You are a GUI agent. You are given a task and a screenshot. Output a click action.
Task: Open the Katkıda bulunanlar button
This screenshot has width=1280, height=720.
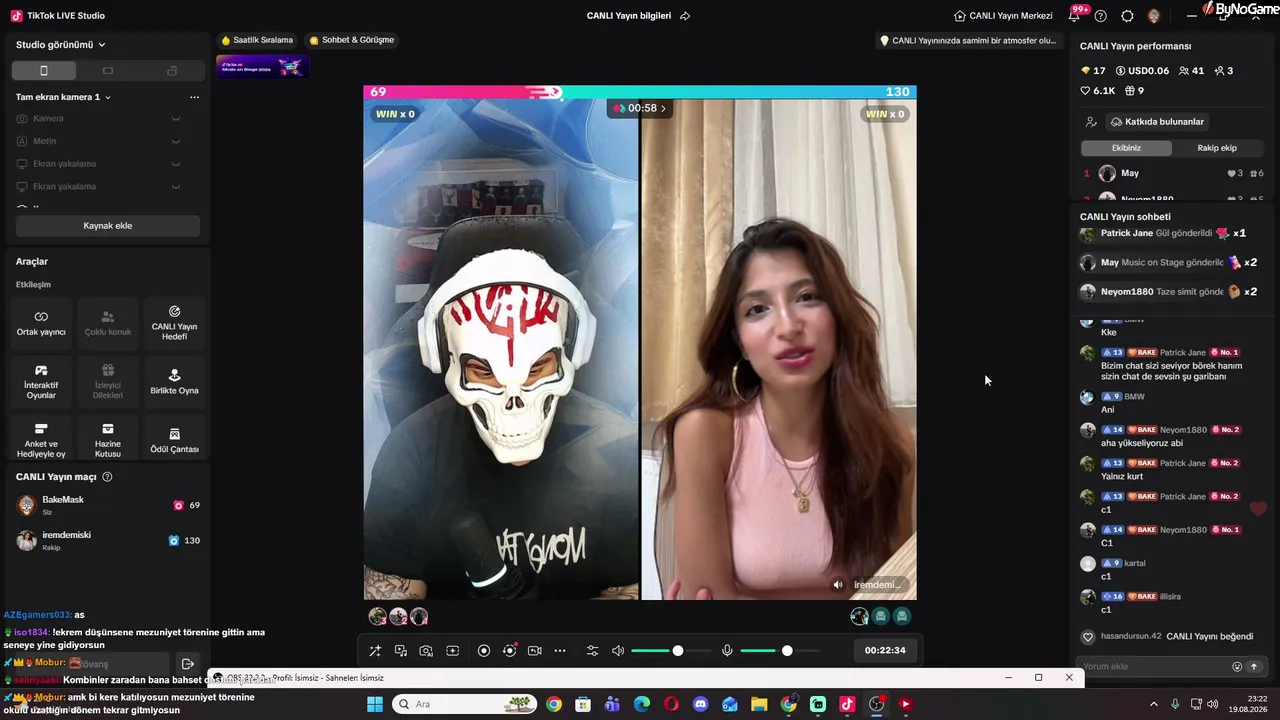click(1157, 122)
